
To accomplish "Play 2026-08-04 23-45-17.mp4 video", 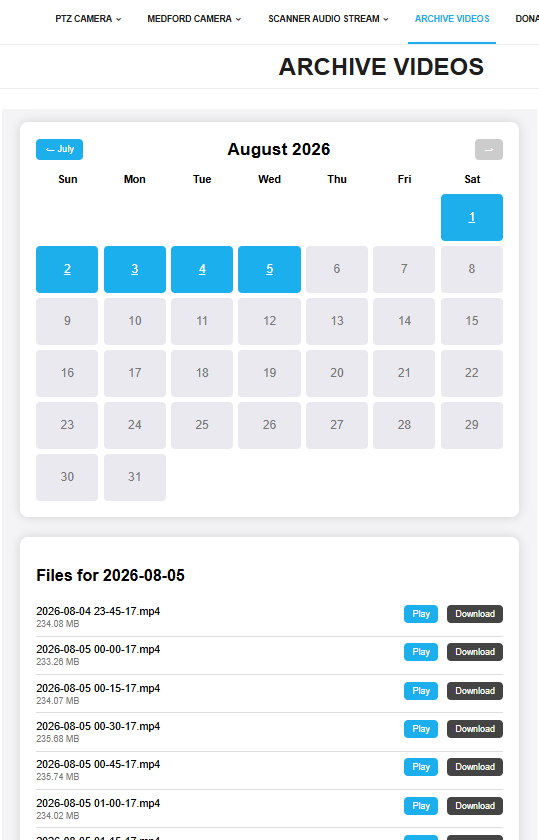I will (421, 614).
